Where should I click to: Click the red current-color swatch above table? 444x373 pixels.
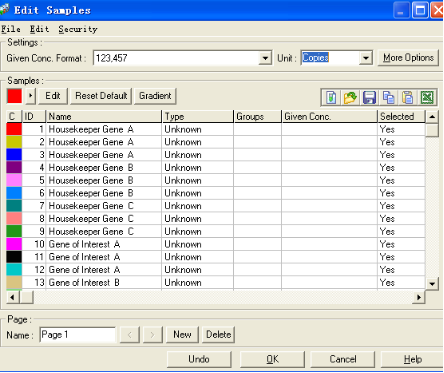coord(15,96)
